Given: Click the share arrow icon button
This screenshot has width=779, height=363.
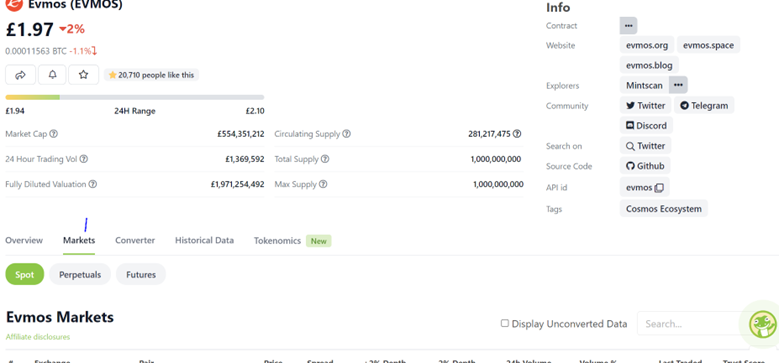Looking at the screenshot, I should tap(20, 75).
